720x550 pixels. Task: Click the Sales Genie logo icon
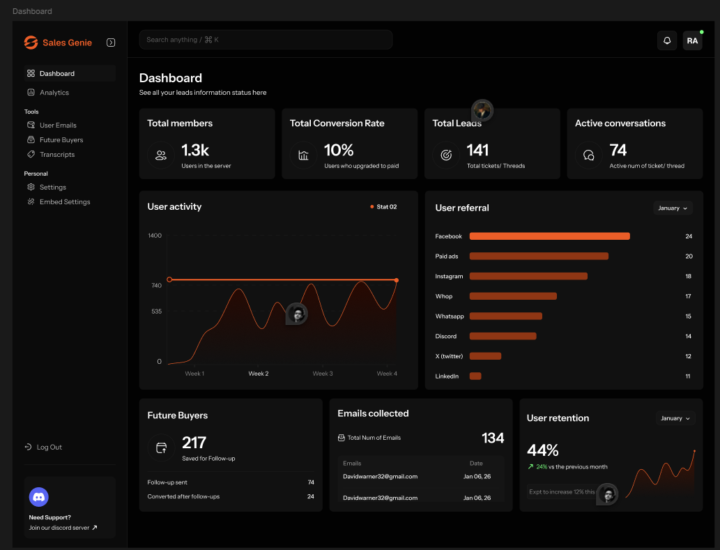point(31,42)
